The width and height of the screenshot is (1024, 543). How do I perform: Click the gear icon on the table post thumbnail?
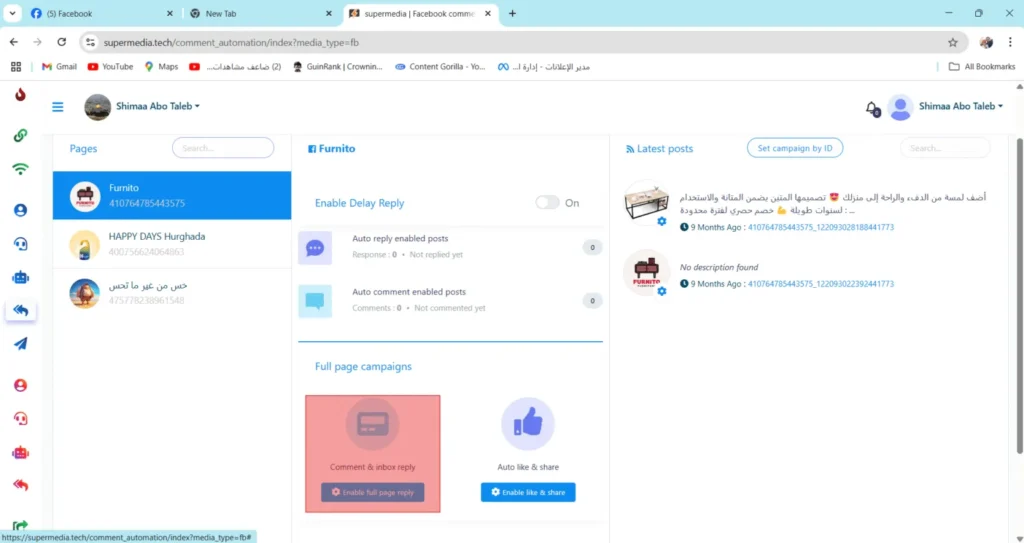click(x=662, y=222)
